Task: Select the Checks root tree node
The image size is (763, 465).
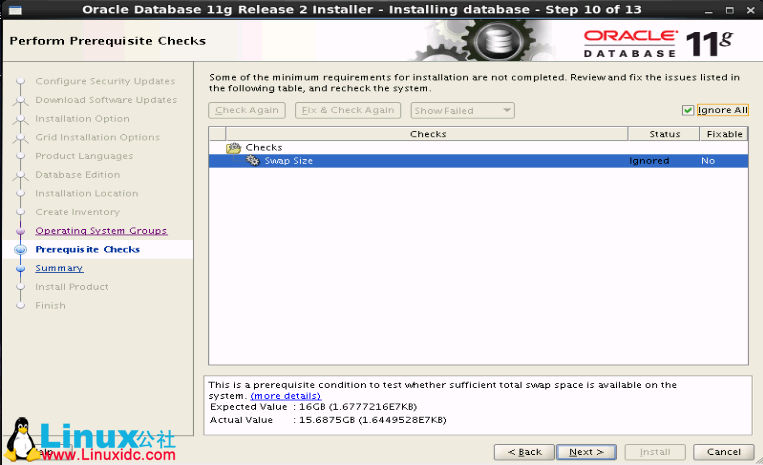Action: 264,147
